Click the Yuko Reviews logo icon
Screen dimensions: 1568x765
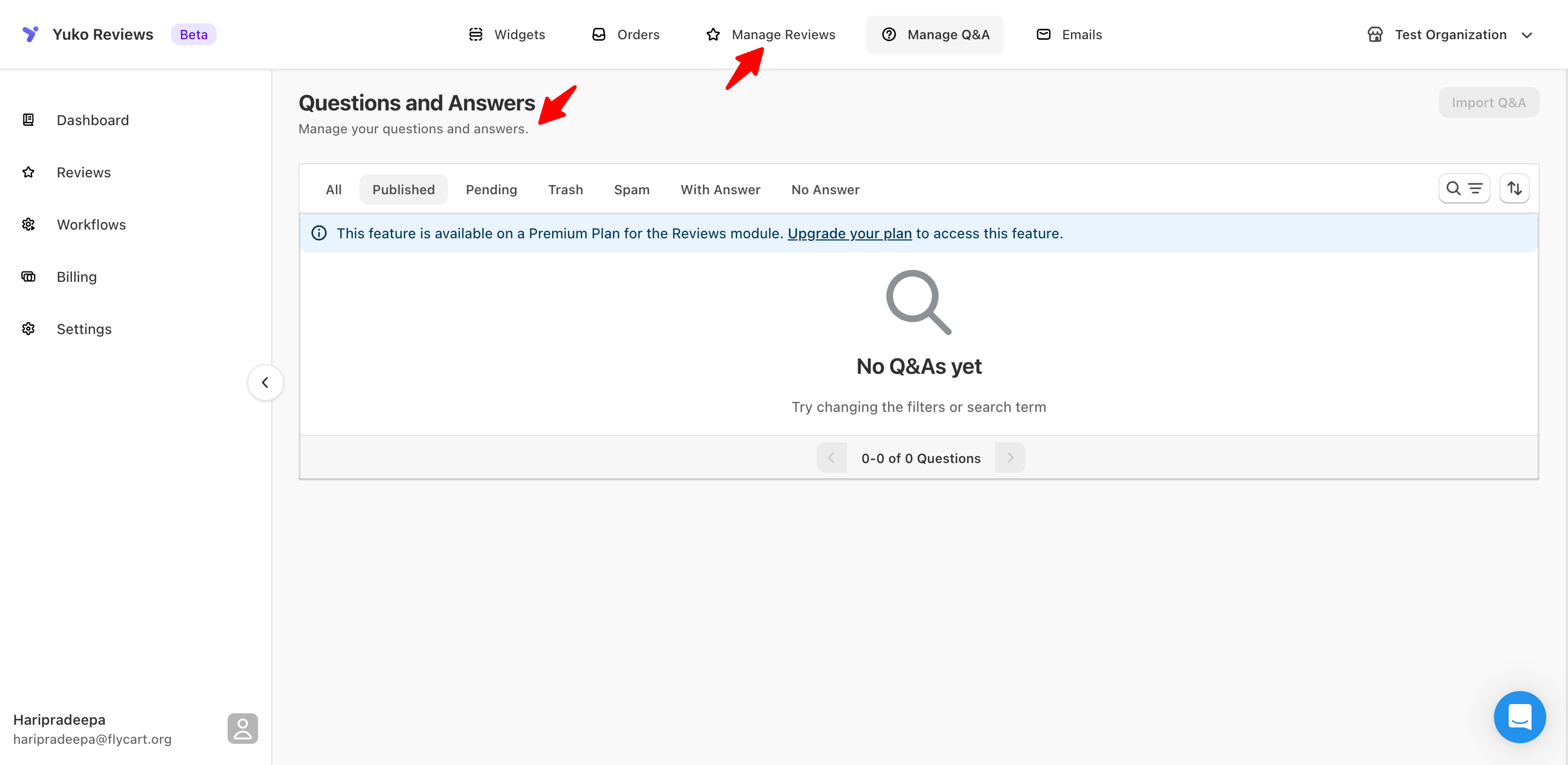point(30,34)
